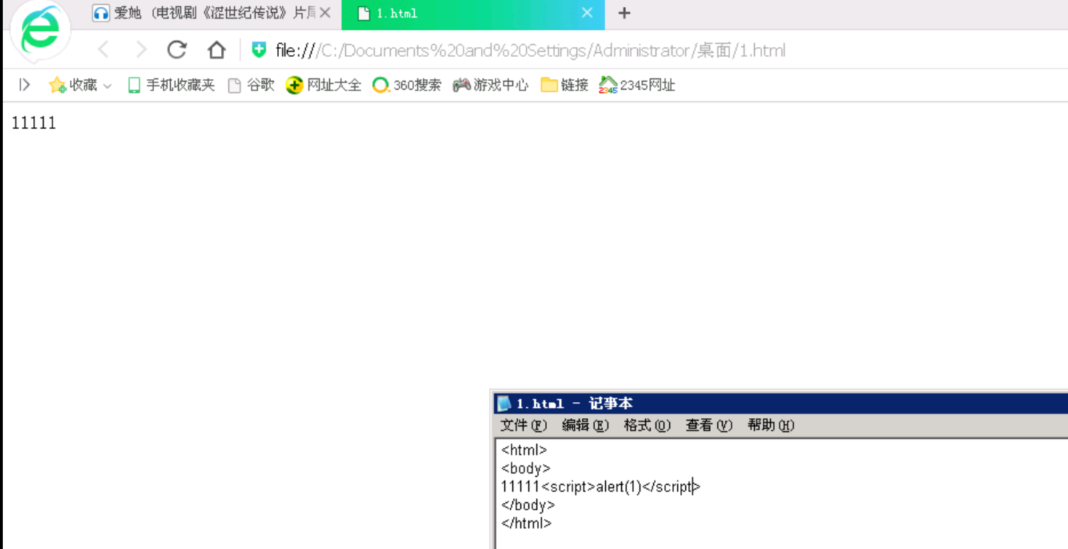The image size is (1068, 549).
Task: Open the 链接 bookmarks folder
Action: tap(565, 85)
